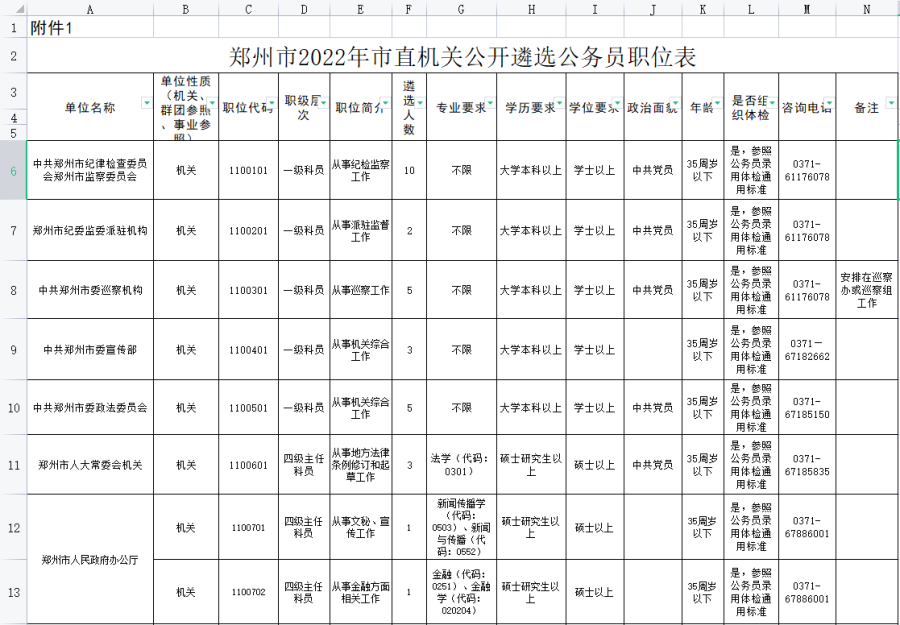Select column A header
The height and width of the screenshot is (625, 900).
click(90, 9)
